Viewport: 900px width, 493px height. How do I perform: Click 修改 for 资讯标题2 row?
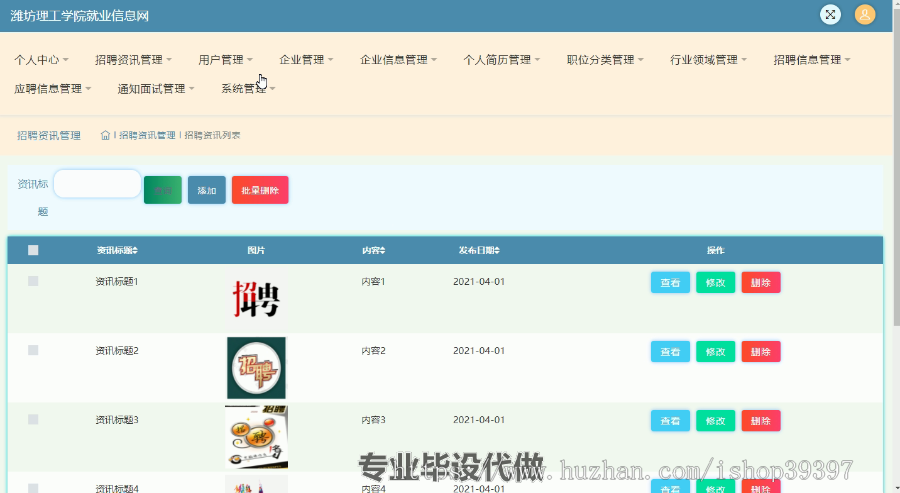point(715,352)
